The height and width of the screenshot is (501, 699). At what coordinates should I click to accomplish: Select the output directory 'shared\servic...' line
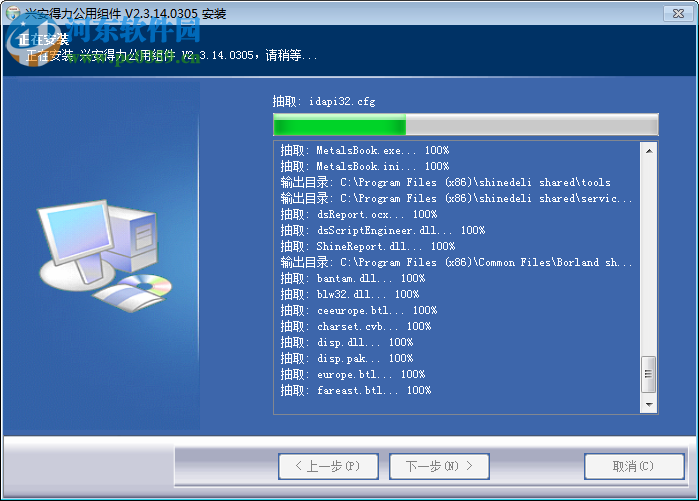[456, 198]
